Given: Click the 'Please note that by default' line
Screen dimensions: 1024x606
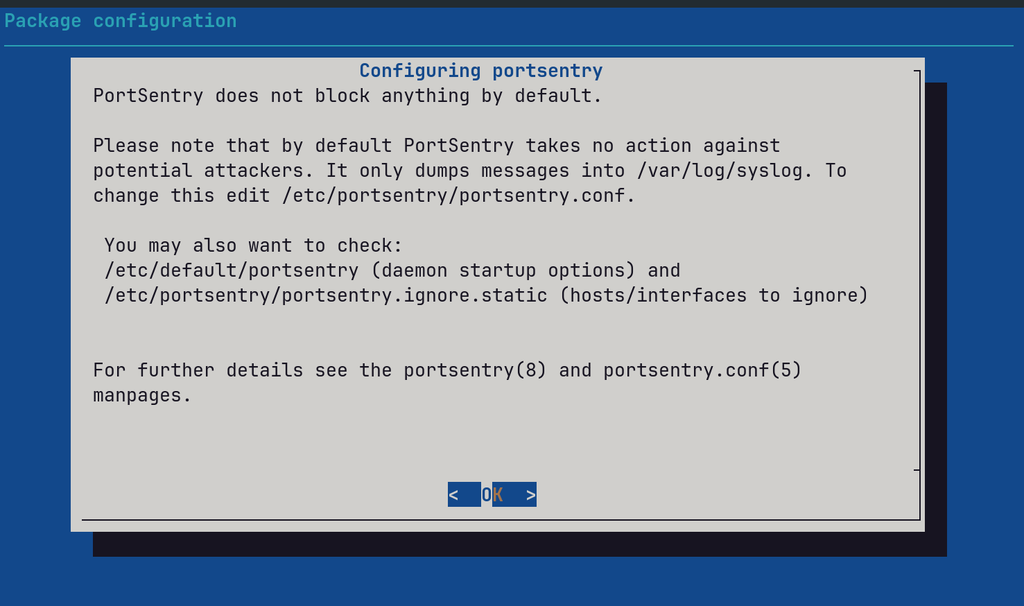Looking at the screenshot, I should click(436, 146).
